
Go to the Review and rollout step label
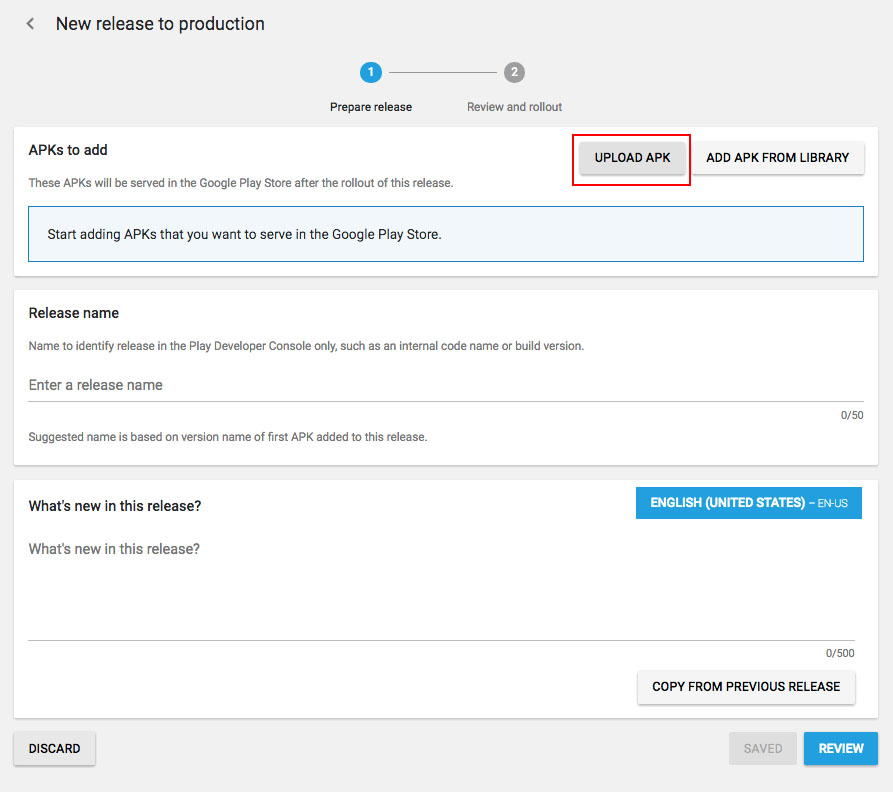(x=514, y=107)
